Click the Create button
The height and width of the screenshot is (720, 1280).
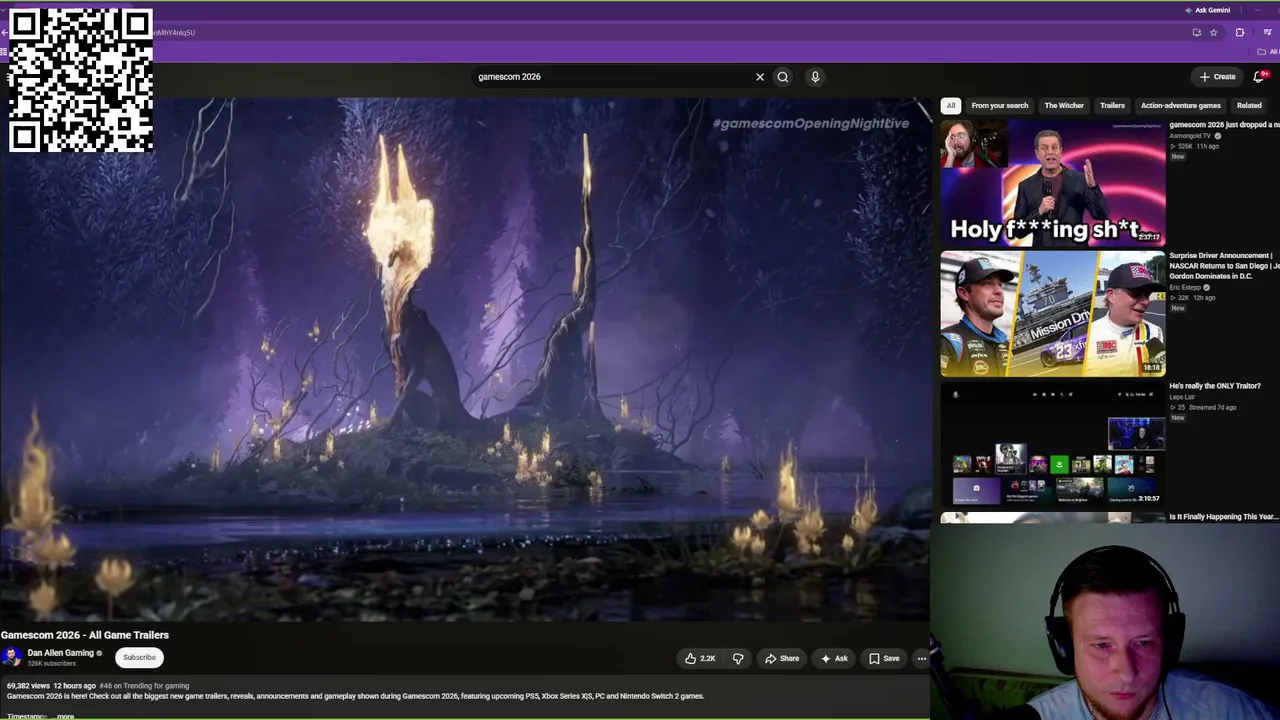click(1218, 77)
